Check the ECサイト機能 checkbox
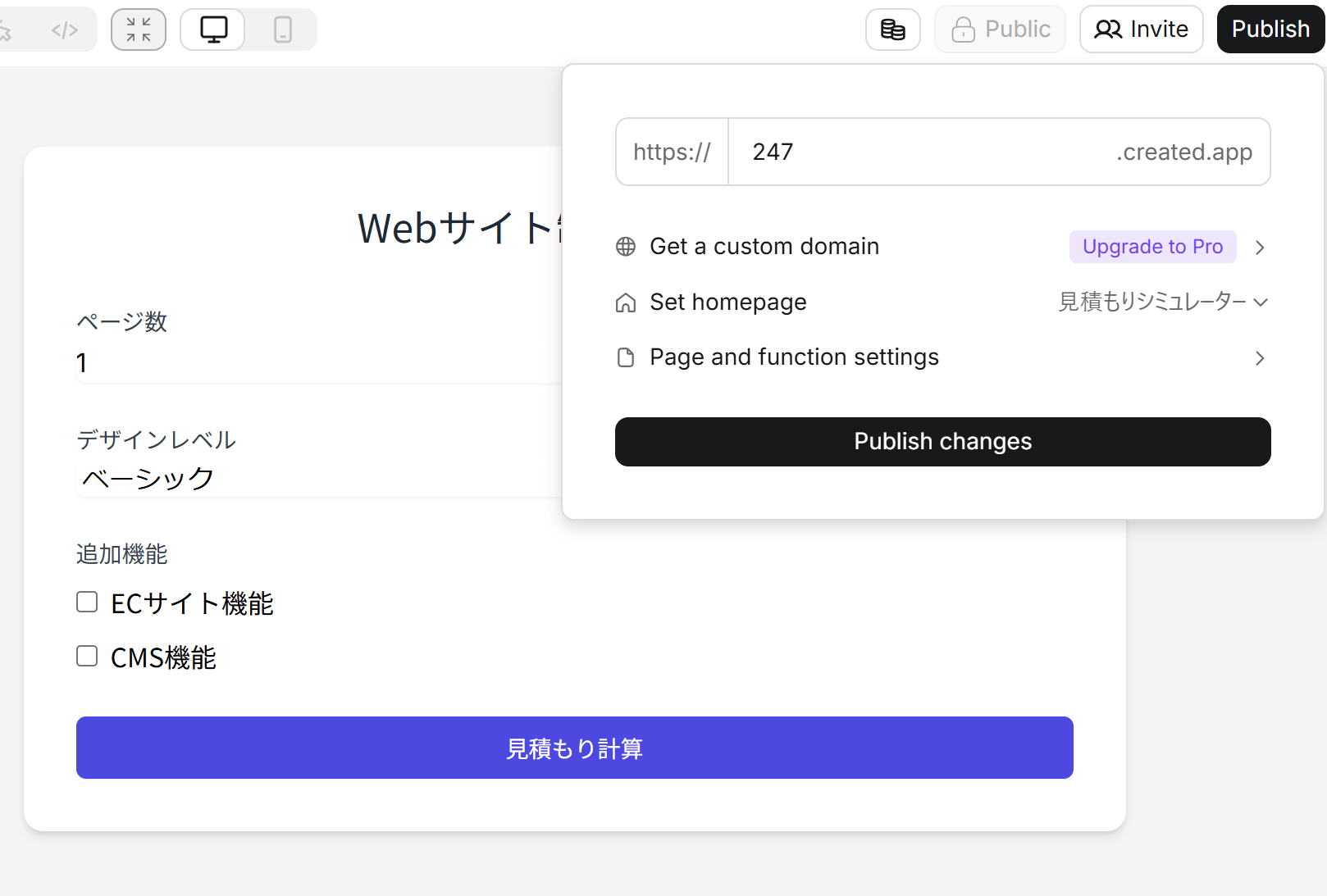1327x896 pixels. (86, 601)
